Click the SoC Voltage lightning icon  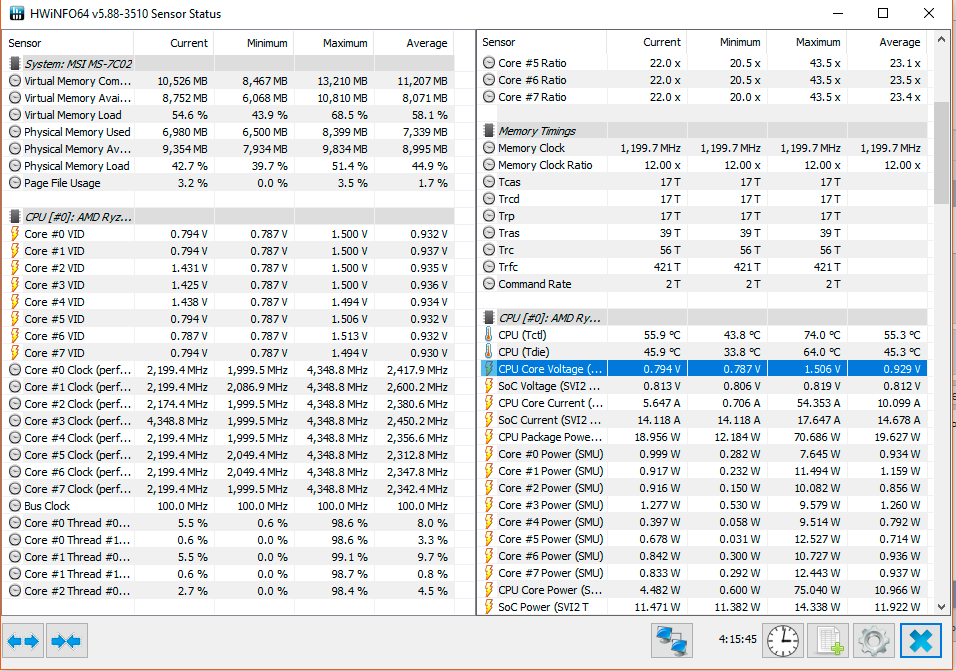pyautogui.click(x=488, y=386)
